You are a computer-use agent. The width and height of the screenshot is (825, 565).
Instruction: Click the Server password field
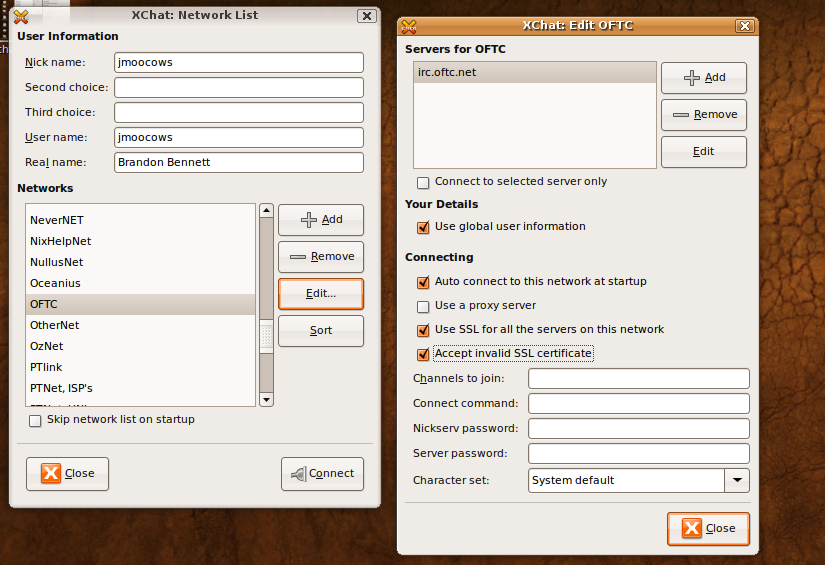click(639, 453)
